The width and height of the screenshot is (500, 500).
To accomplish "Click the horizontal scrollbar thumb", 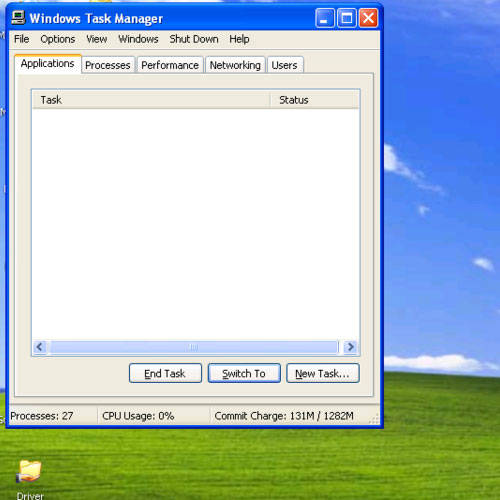I will pos(194,347).
